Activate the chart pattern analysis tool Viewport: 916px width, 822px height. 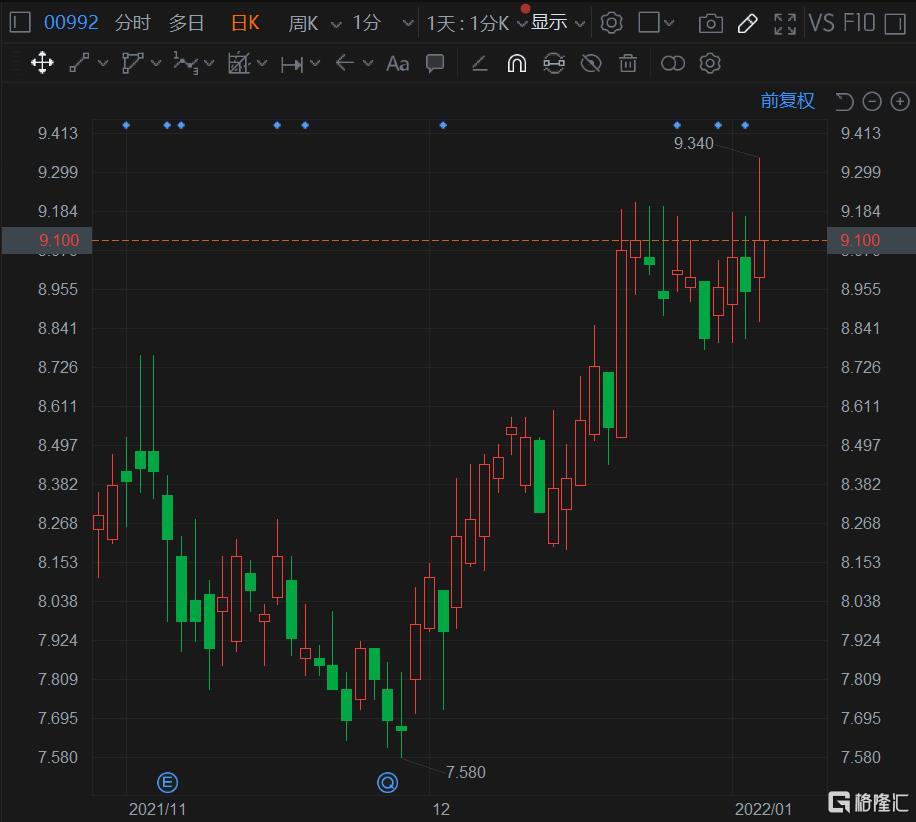pyautogui.click(x=238, y=63)
